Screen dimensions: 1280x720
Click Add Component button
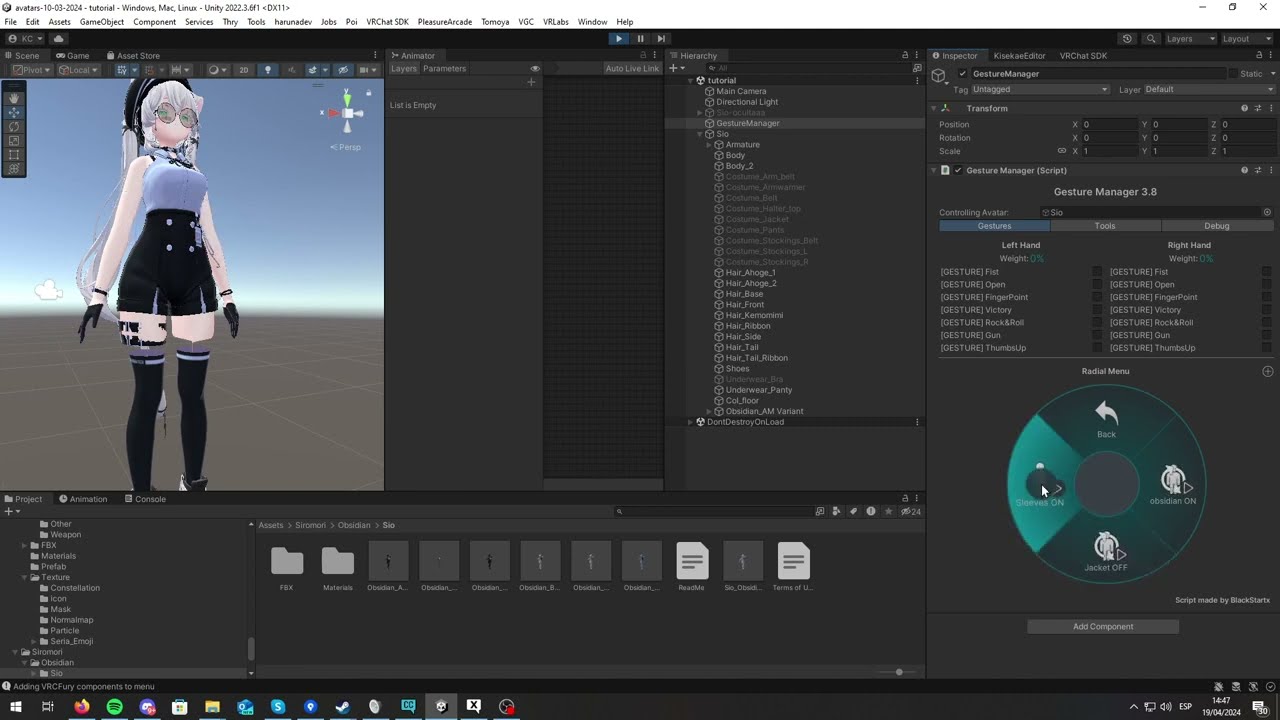pos(1103,627)
